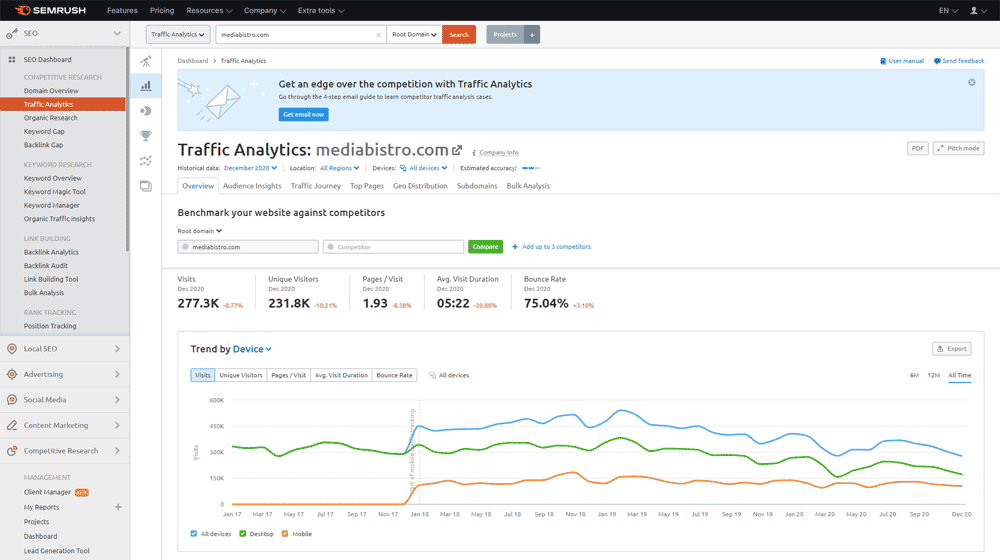Close the Traffic Analytics email banner
Image resolution: width=1000 pixels, height=560 pixels.
(x=971, y=82)
